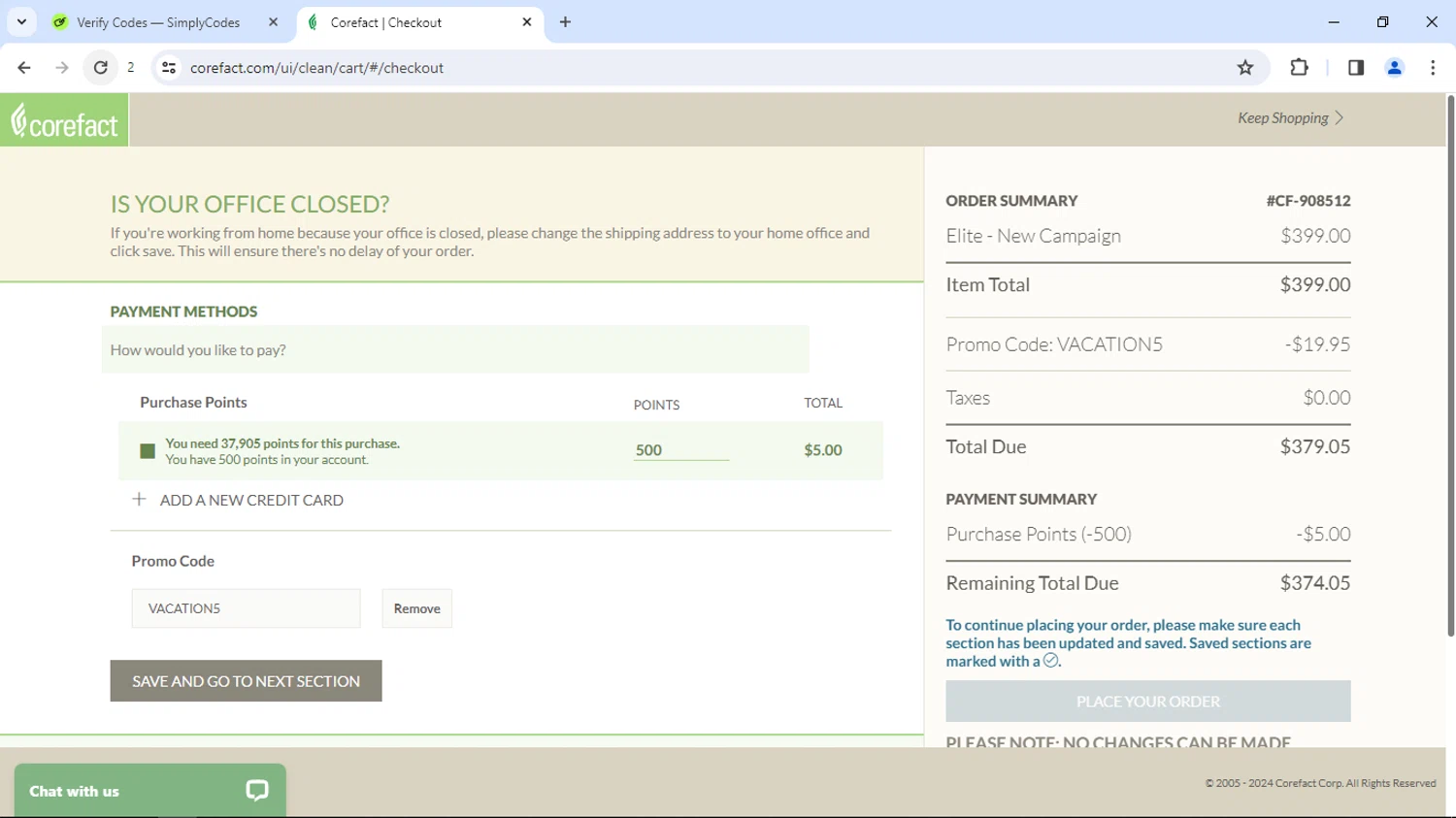Click the VACATION5 promo code field
The width and height of the screenshot is (1456, 818).
(246, 608)
